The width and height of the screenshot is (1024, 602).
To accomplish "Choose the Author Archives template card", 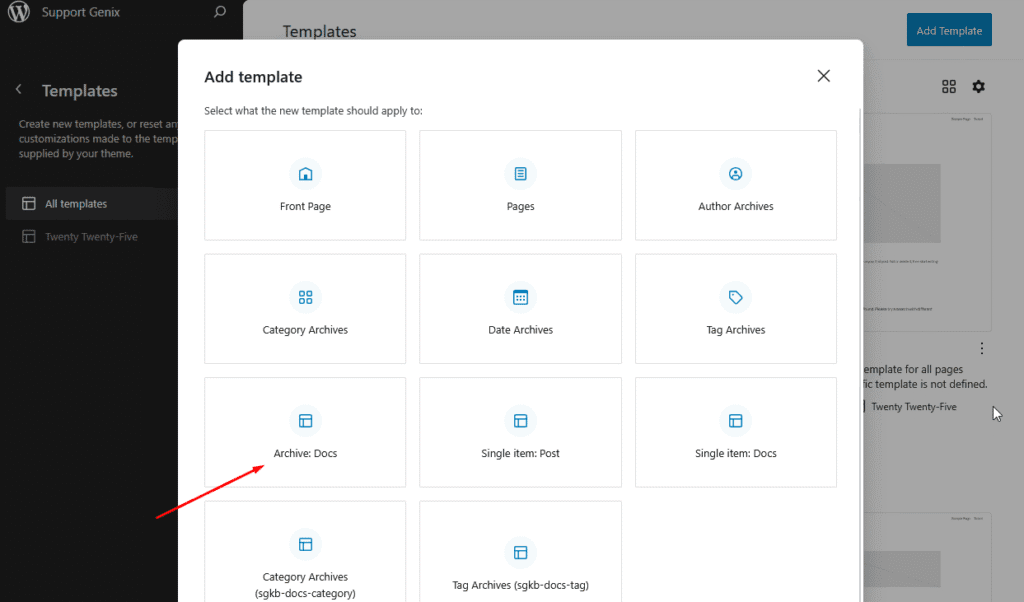I will [x=735, y=185].
